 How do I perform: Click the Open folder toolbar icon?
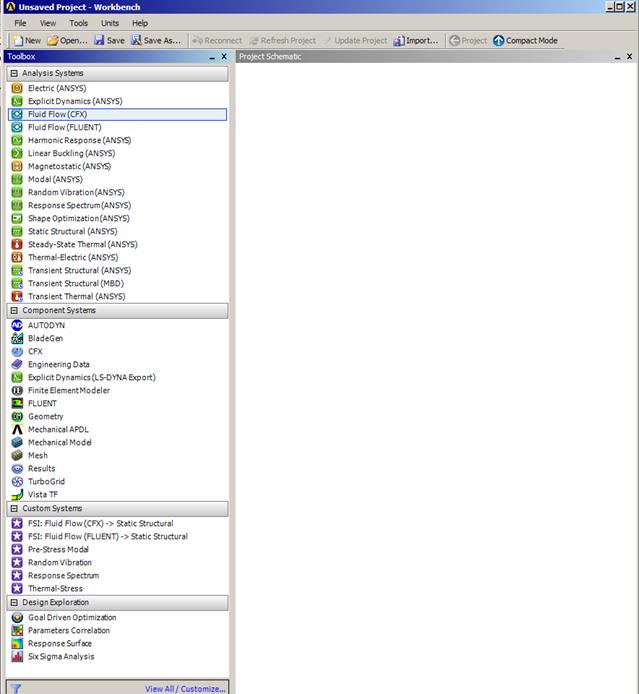[52, 41]
